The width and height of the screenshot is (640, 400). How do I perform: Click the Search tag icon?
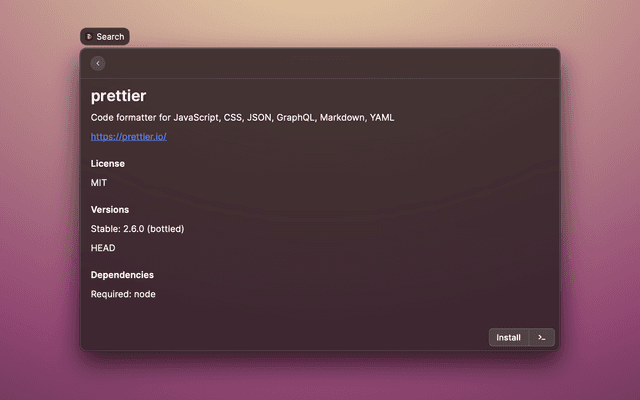89,37
